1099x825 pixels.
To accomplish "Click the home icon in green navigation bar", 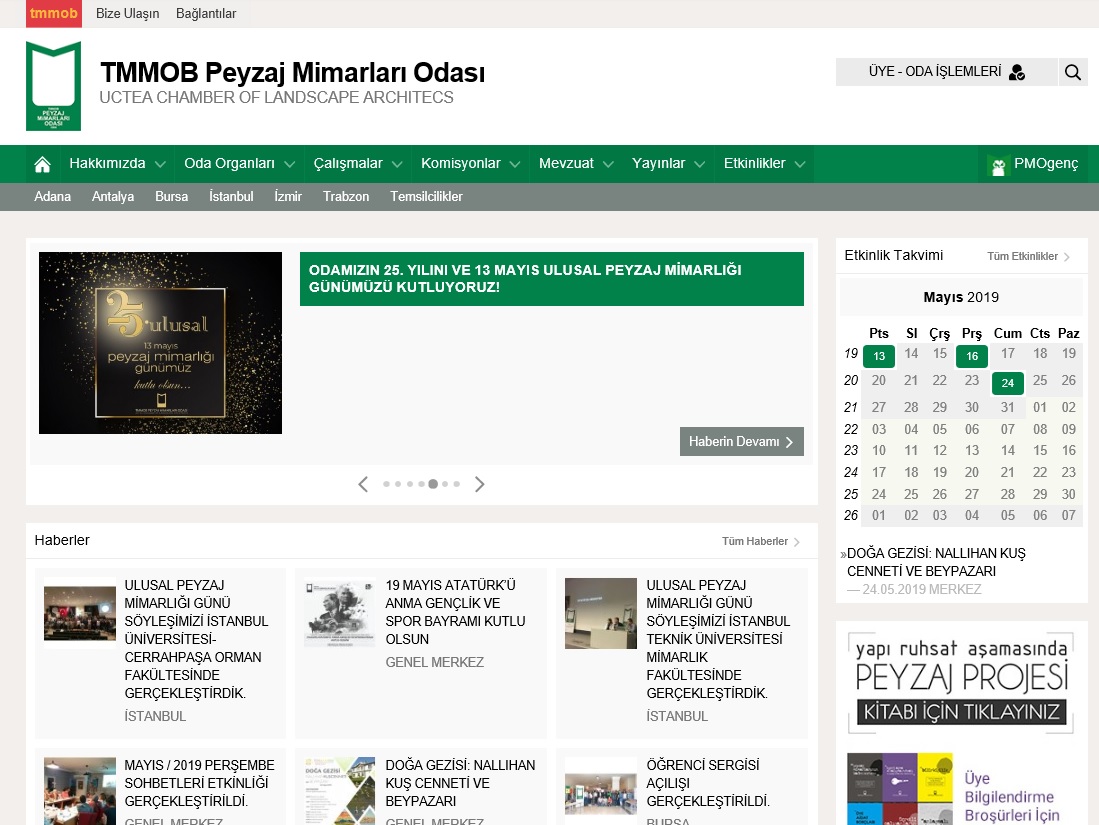I will pos(42,163).
